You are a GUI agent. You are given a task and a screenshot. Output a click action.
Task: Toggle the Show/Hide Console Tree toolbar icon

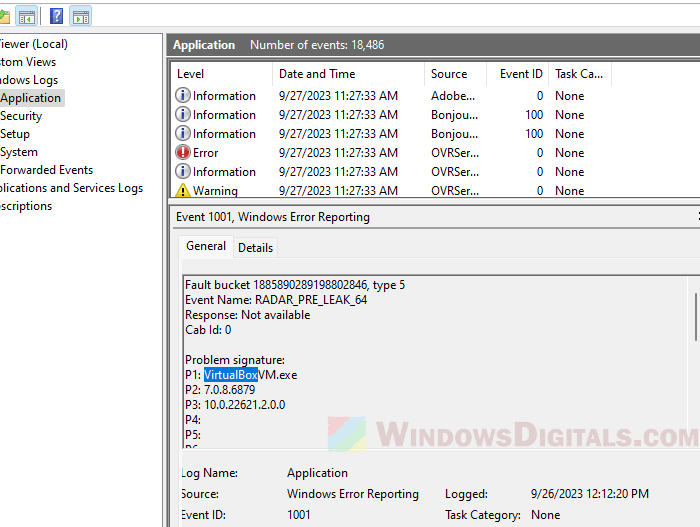point(26,17)
